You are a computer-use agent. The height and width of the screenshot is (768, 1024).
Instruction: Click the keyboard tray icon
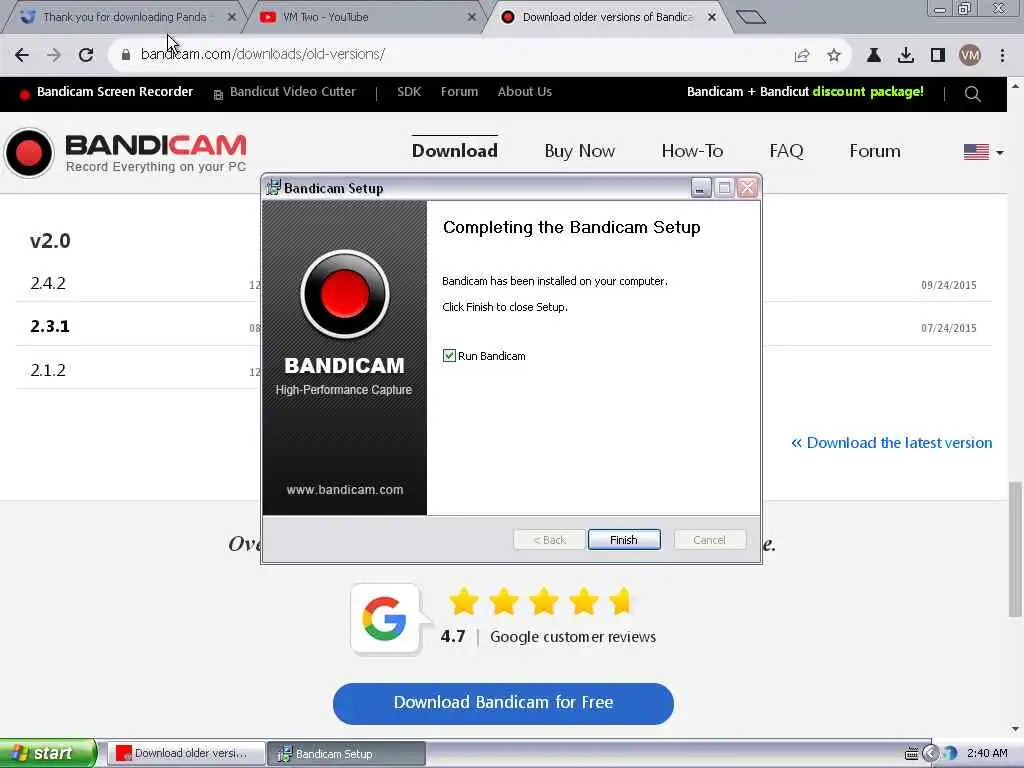[912, 754]
